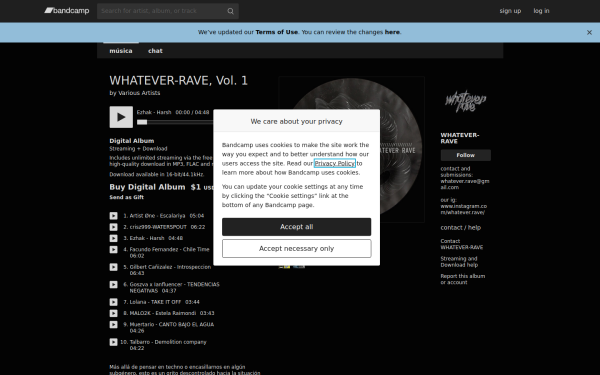This screenshot has width=600, height=375.
Task: Play track 5 Gilbert Cañizalez - Introspeccion
Action: tap(114, 267)
